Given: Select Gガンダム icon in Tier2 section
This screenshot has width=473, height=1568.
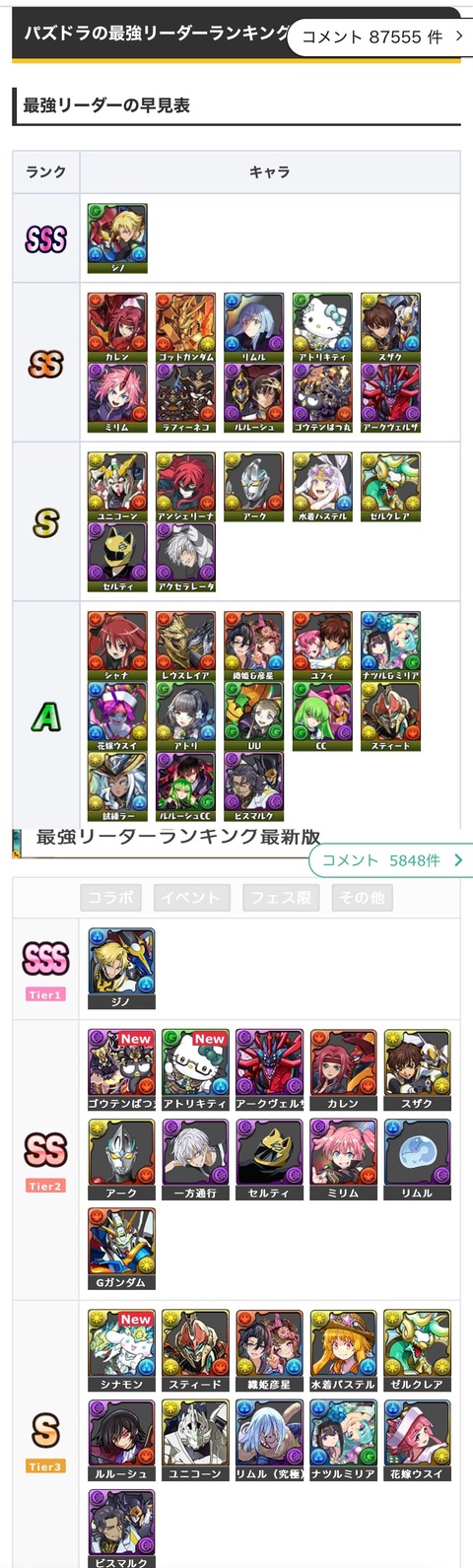Looking at the screenshot, I should 121,1249.
